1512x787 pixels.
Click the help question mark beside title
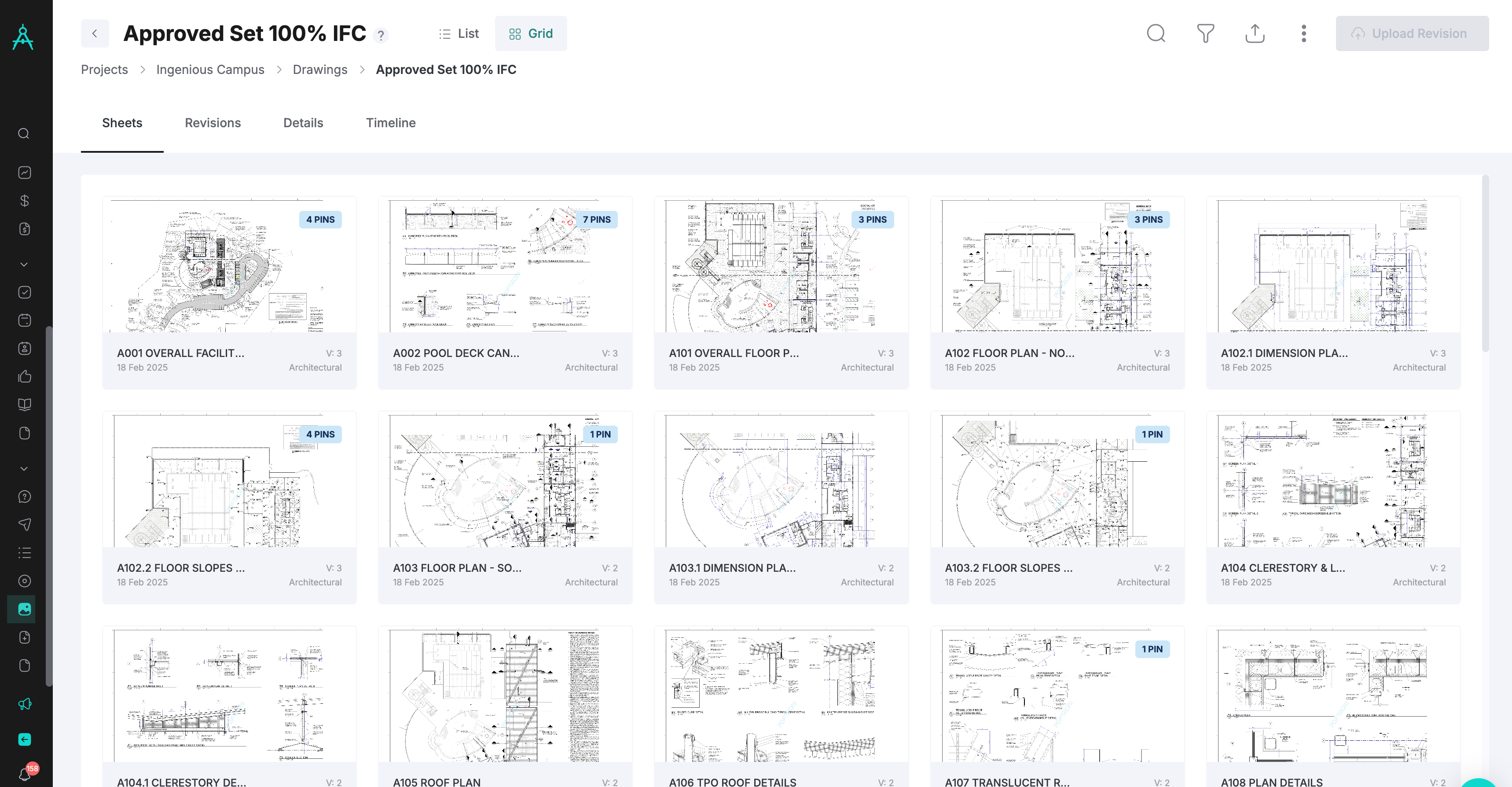[381, 35]
